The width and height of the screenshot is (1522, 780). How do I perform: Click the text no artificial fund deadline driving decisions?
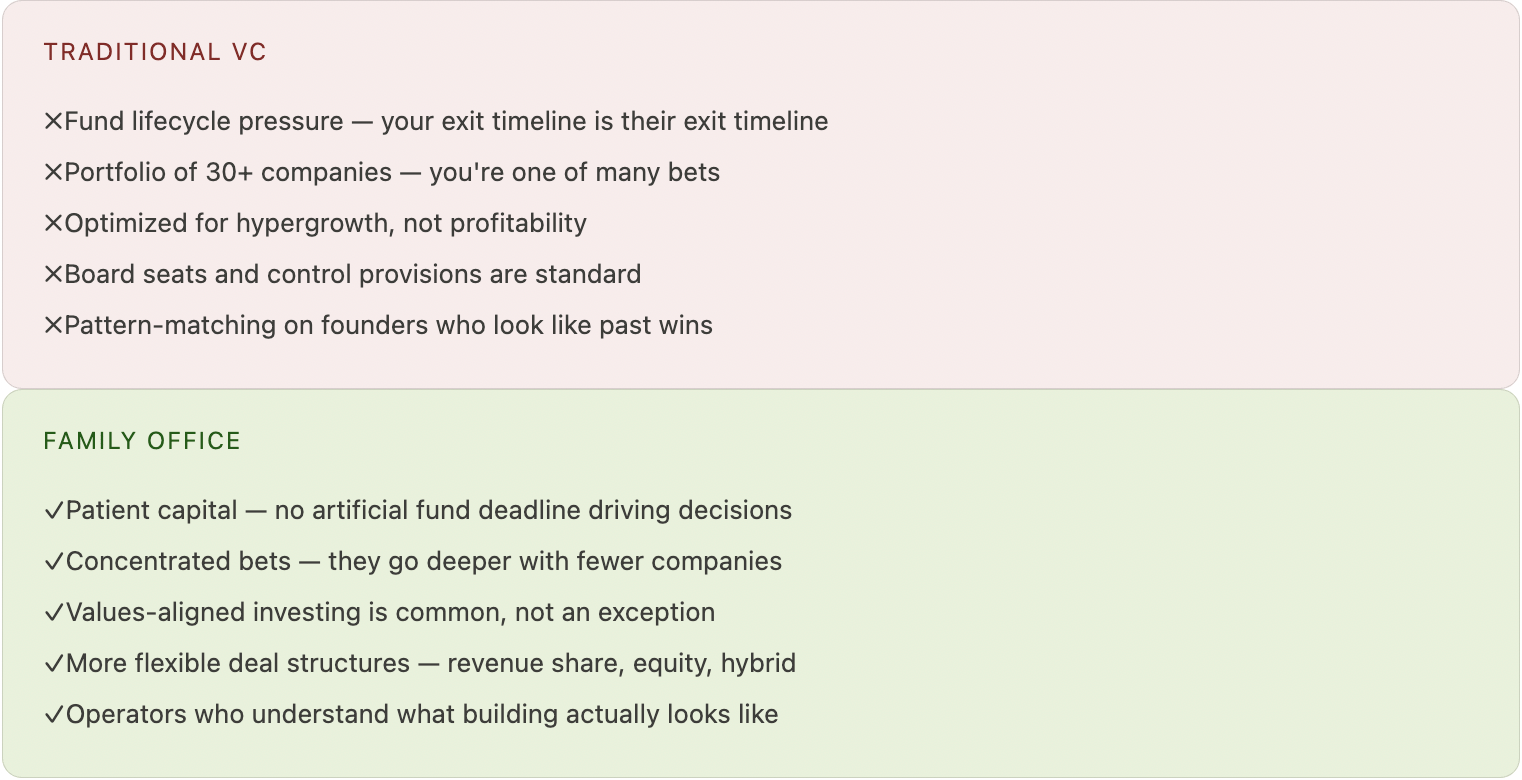click(x=533, y=511)
